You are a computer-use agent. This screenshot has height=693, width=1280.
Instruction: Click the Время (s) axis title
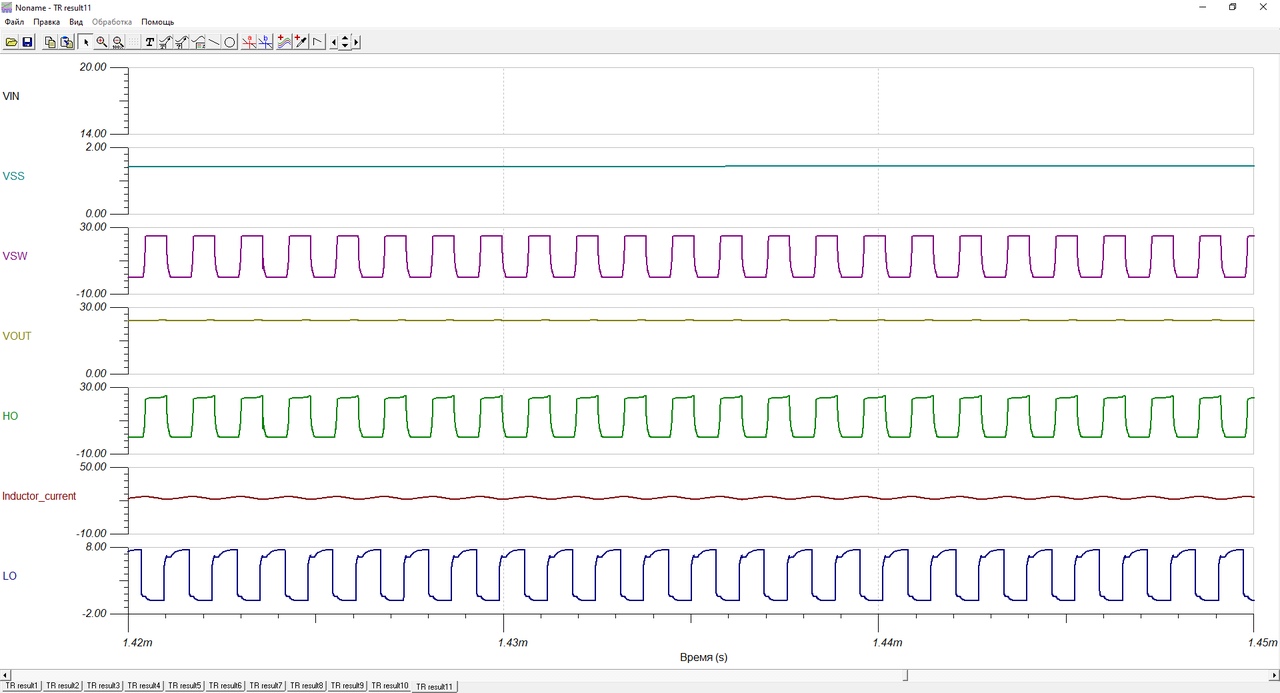pos(703,657)
